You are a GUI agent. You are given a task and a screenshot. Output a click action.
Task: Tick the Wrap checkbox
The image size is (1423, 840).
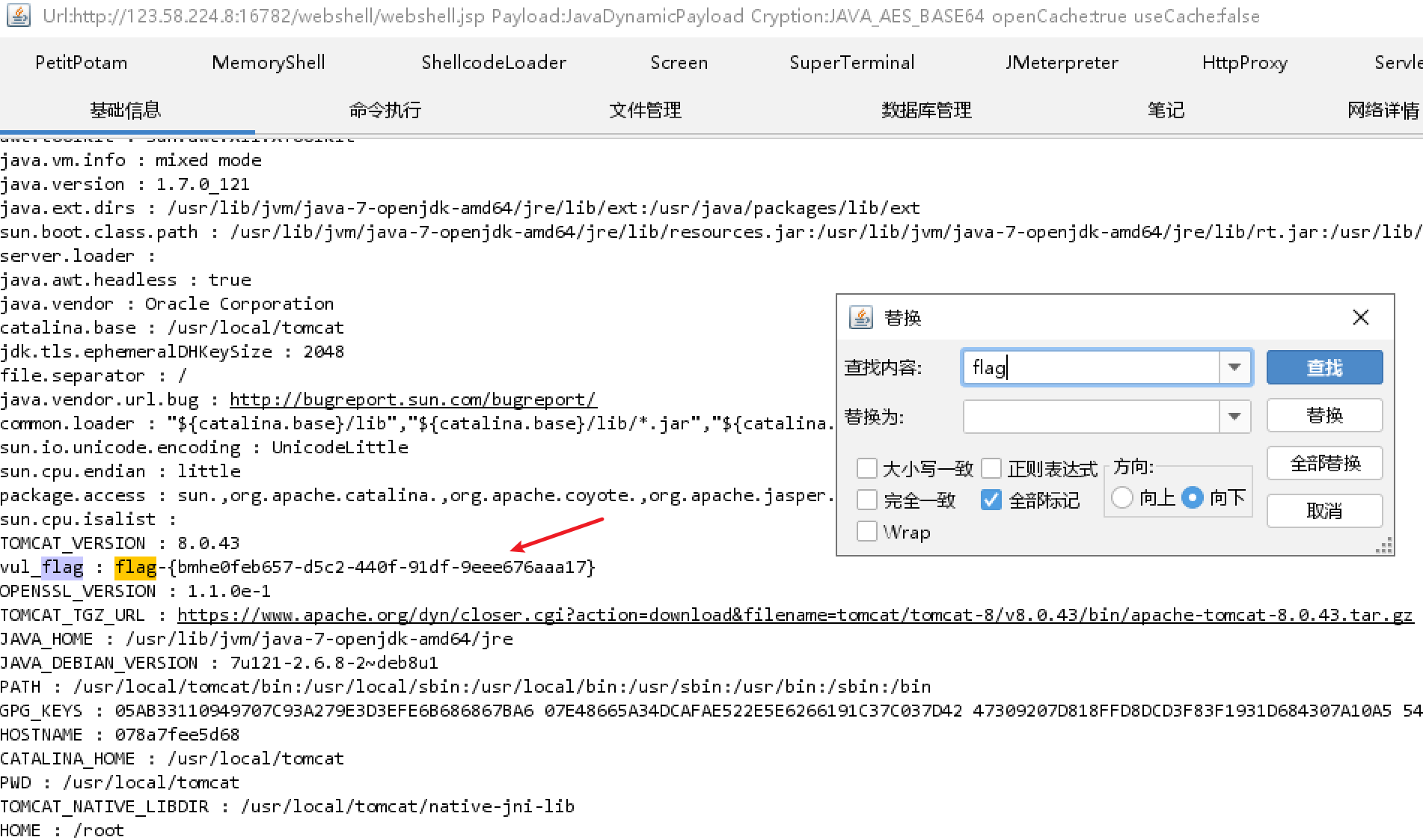pyautogui.click(x=867, y=532)
